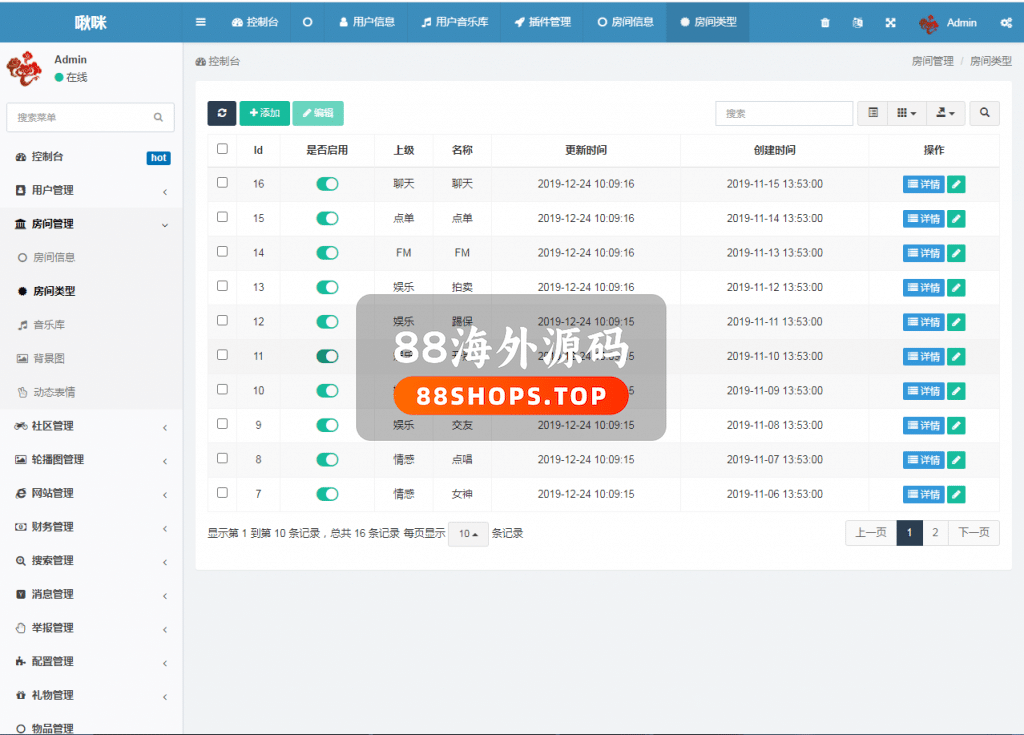Check the select-all checkbox in table header
The image size is (1024, 735).
(x=222, y=149)
